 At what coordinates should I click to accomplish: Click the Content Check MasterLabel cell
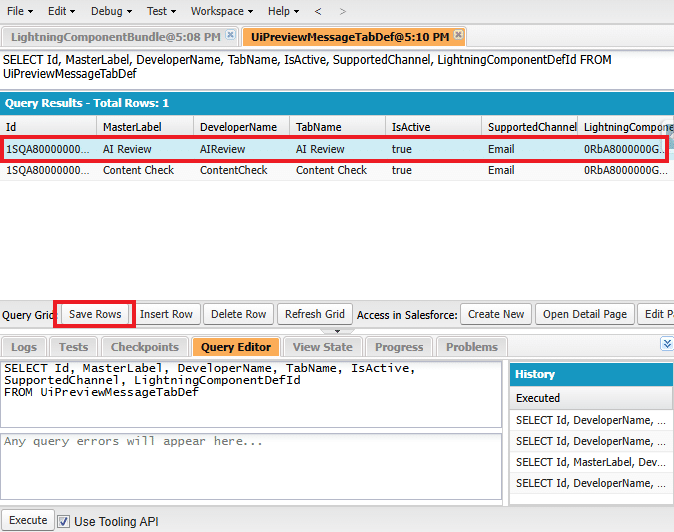point(145,170)
